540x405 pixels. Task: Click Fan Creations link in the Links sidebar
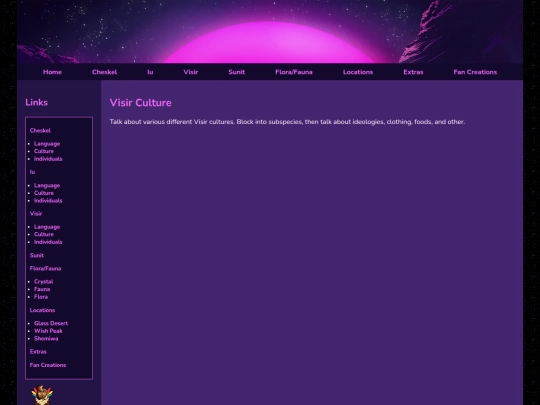pyautogui.click(x=48, y=365)
